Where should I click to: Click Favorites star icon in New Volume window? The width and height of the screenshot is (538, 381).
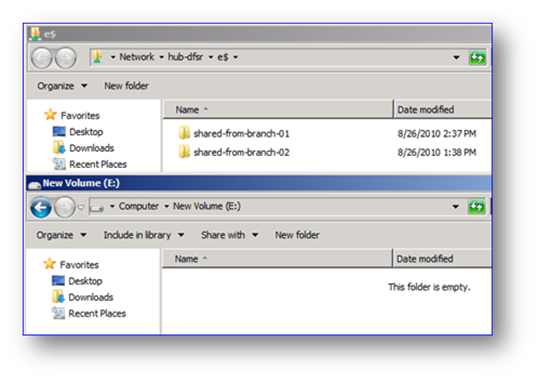click(x=49, y=264)
